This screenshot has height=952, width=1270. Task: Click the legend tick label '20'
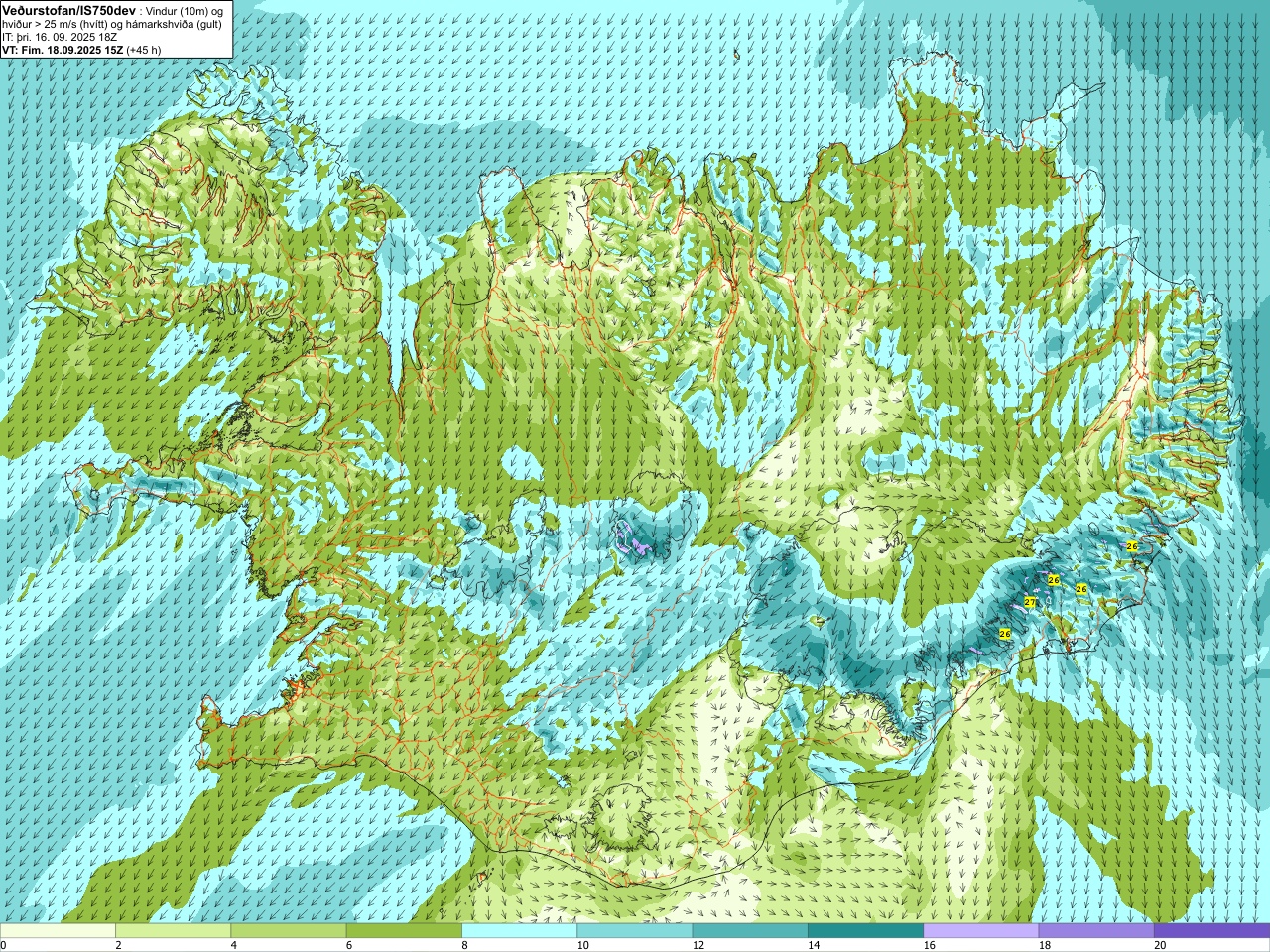(1160, 945)
